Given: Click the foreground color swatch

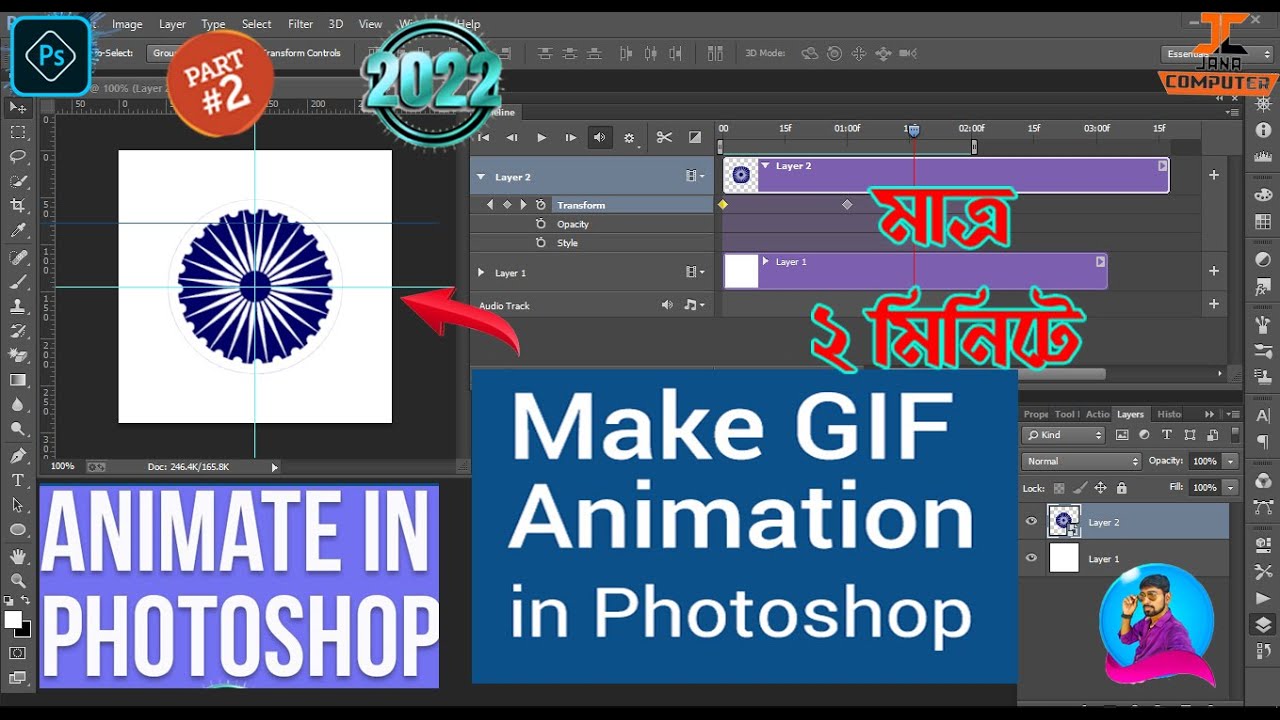Looking at the screenshot, I should (x=13, y=620).
